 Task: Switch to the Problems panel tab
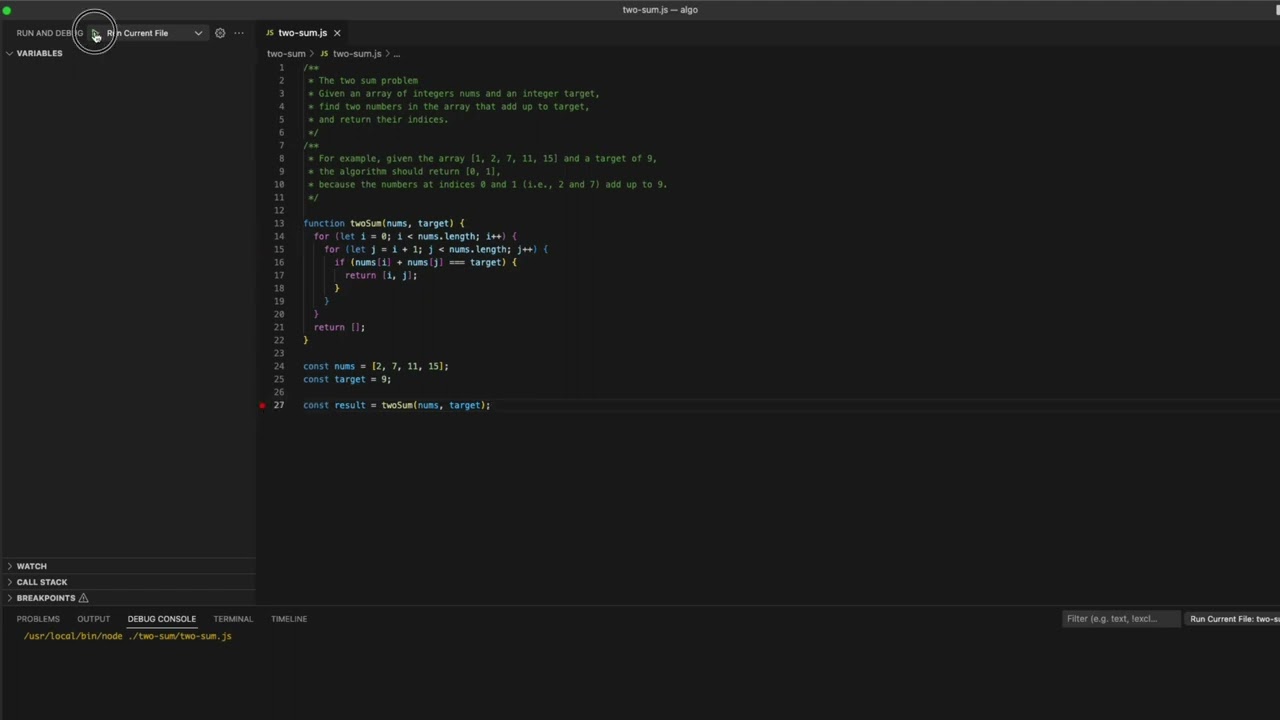[x=38, y=619]
